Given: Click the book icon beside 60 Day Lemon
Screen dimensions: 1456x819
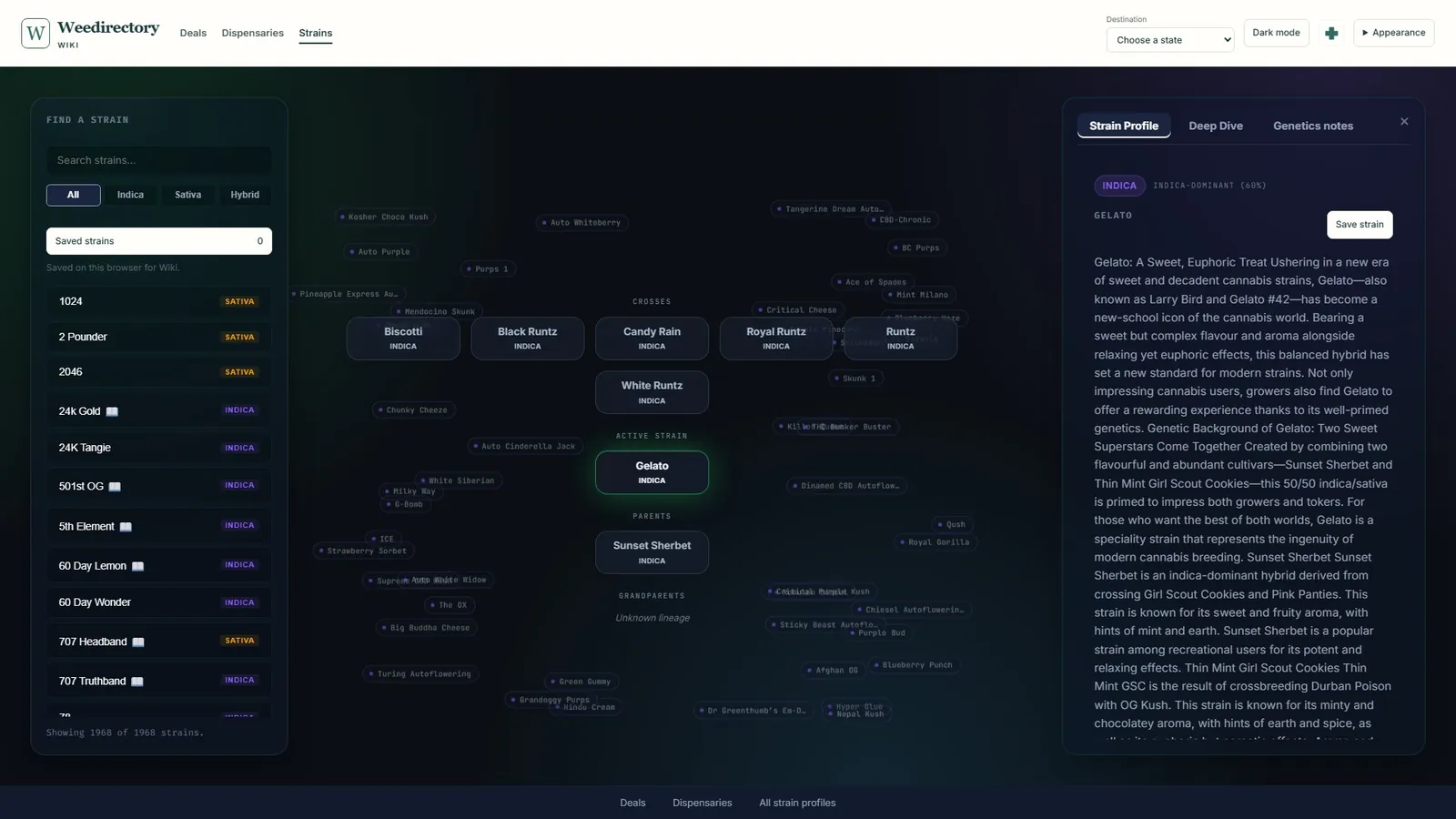Looking at the screenshot, I should 137,566.
